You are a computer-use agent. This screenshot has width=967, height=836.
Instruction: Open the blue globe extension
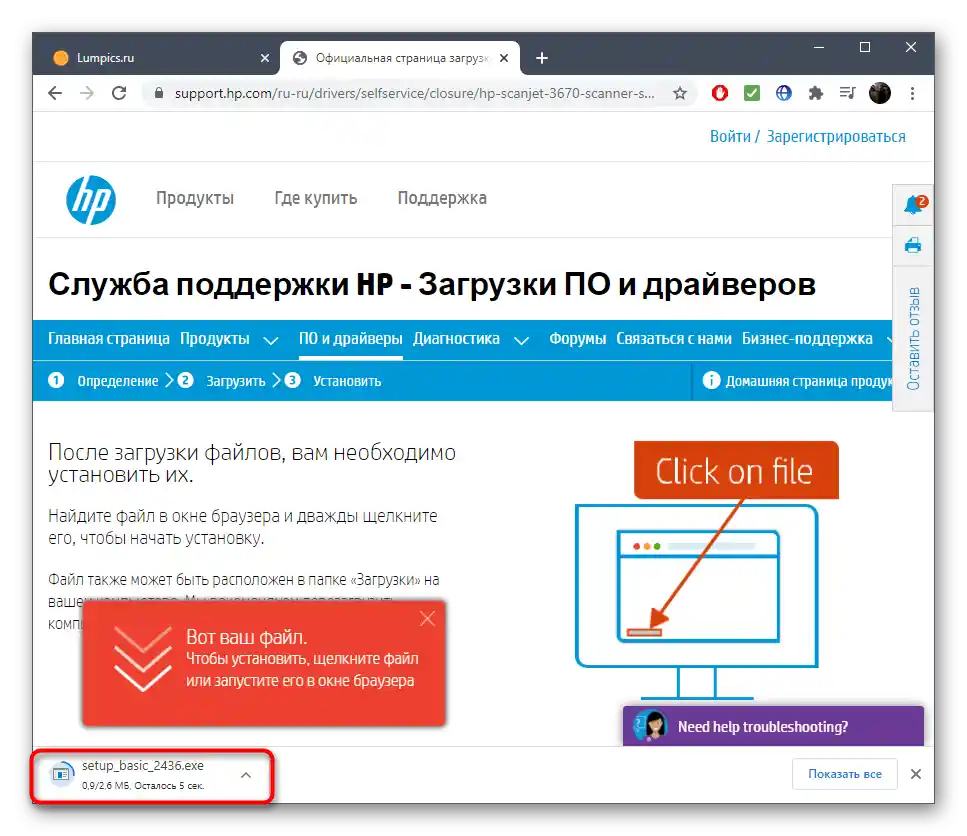[x=784, y=93]
